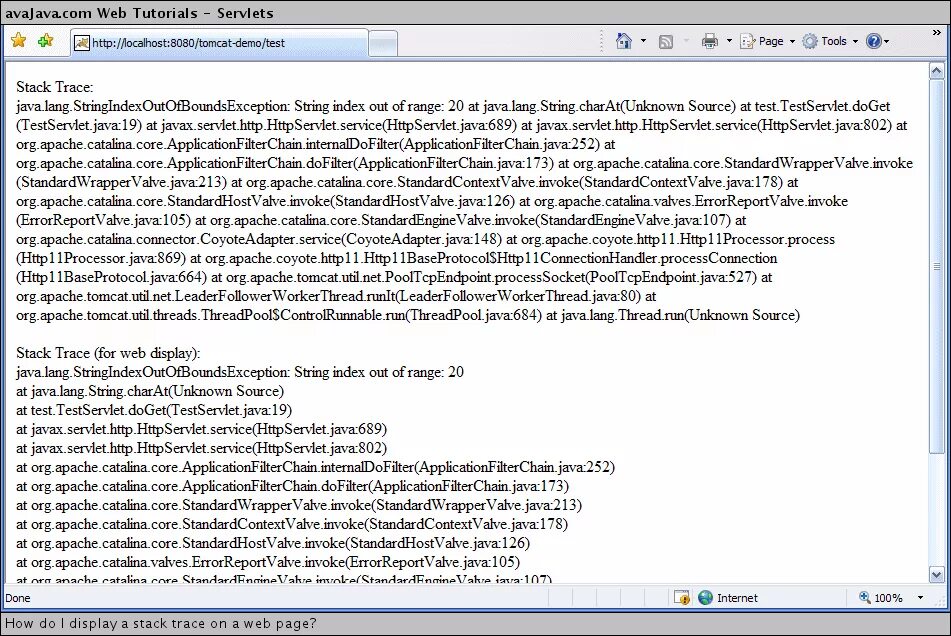The image size is (951, 636).
Task: Click the StandardHostValve.java:126 web display line
Action: [x=273, y=543]
